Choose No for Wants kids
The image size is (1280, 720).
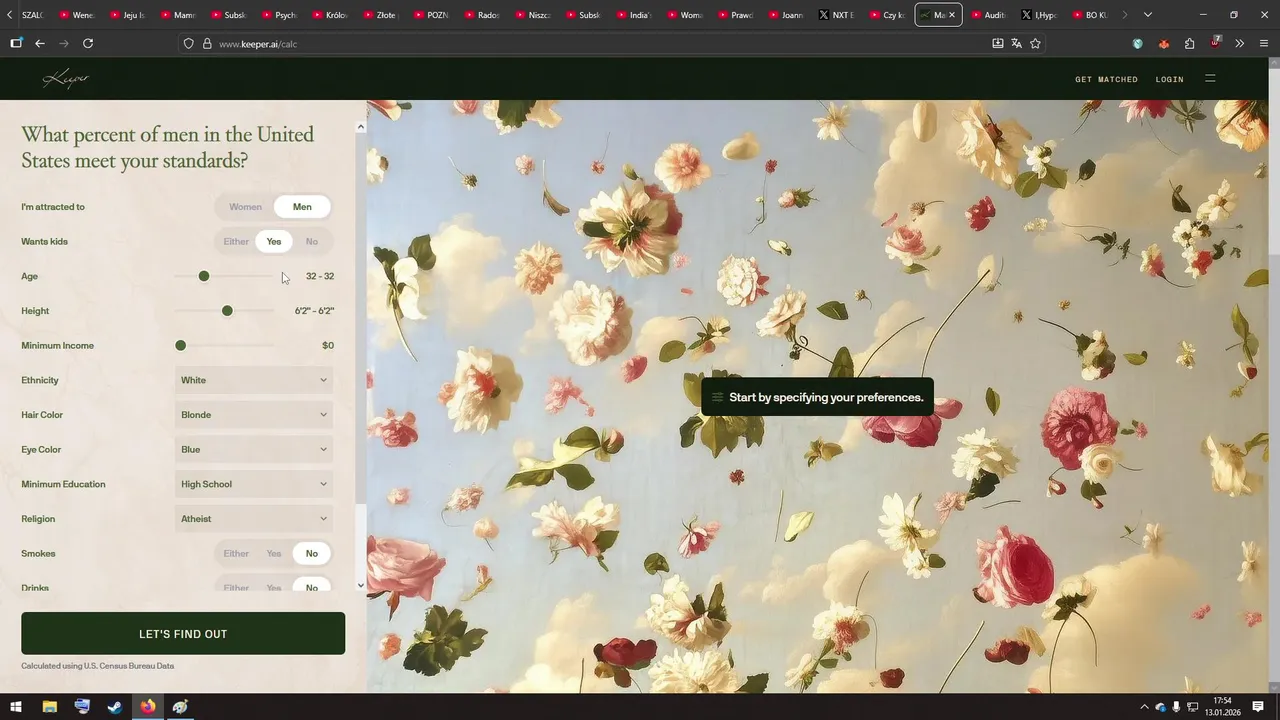[x=312, y=241]
